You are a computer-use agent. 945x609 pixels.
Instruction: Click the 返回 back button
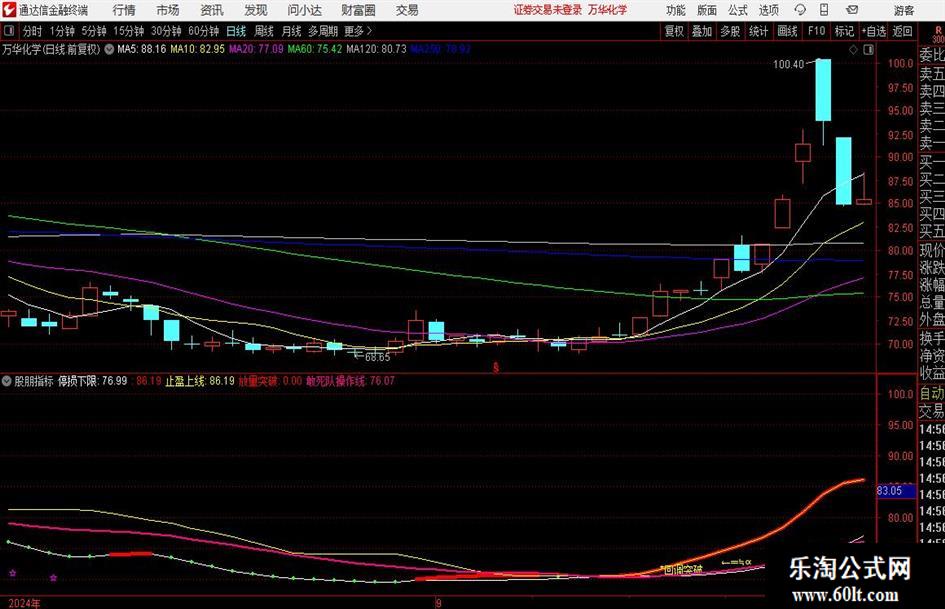click(902, 31)
